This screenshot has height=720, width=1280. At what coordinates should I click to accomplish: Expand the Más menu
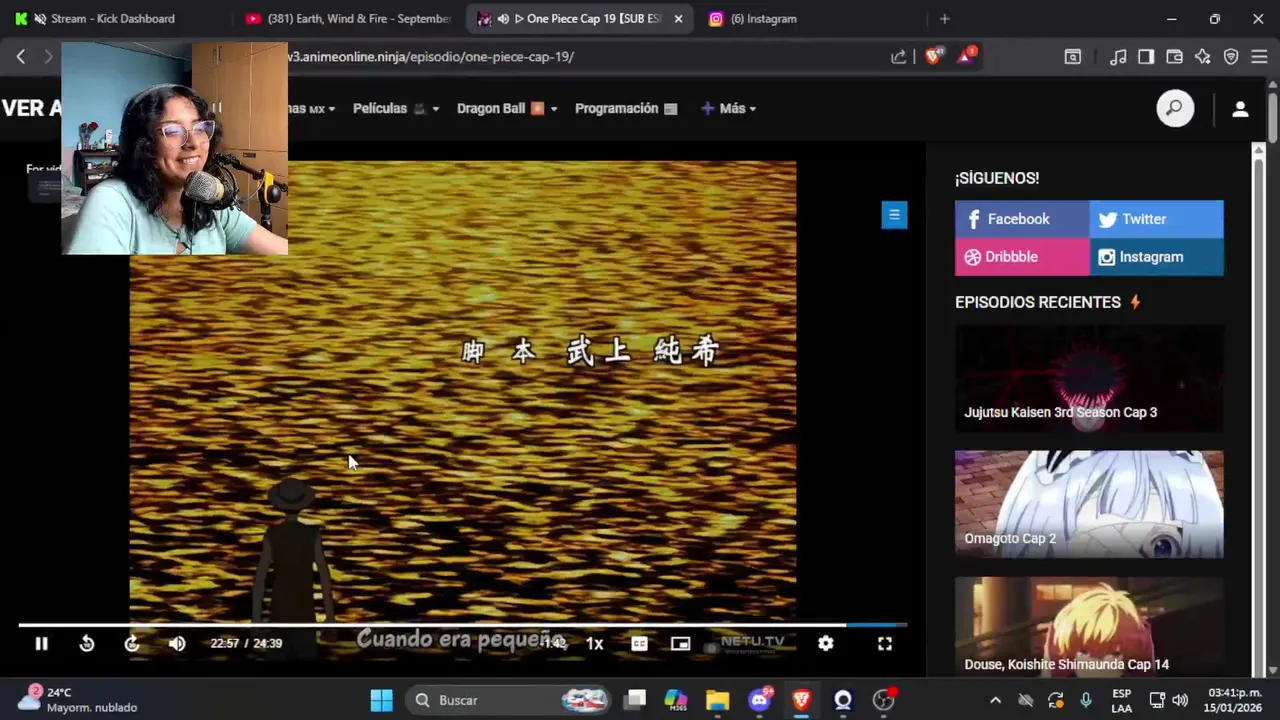click(728, 108)
